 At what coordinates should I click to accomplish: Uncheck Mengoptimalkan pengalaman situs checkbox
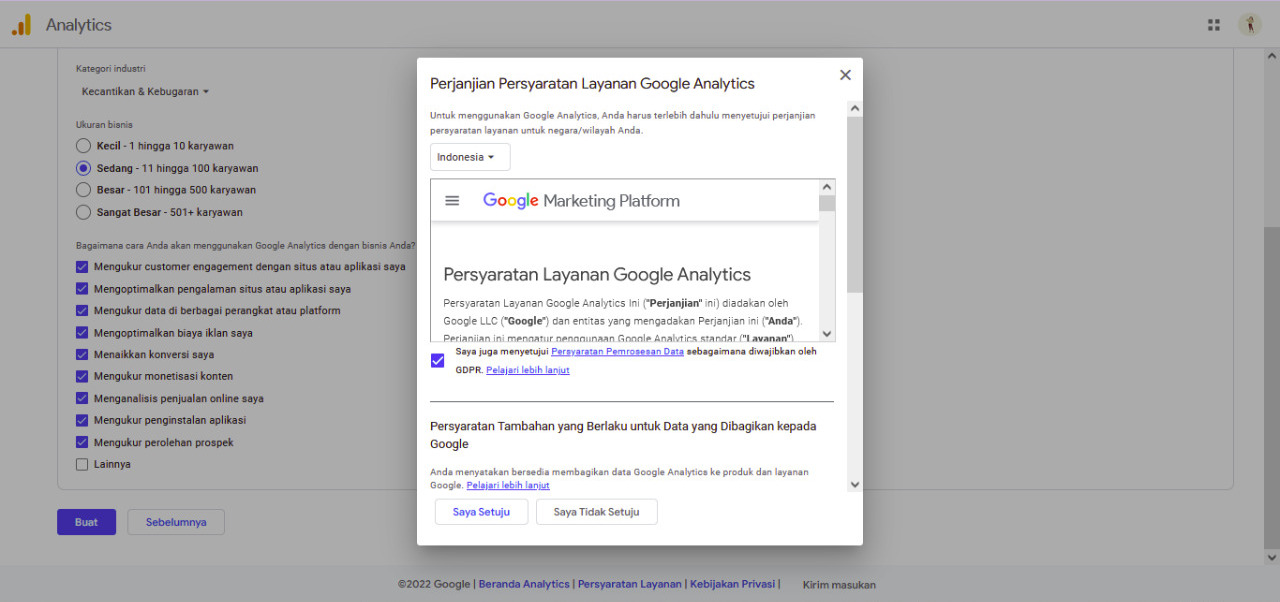coord(82,289)
